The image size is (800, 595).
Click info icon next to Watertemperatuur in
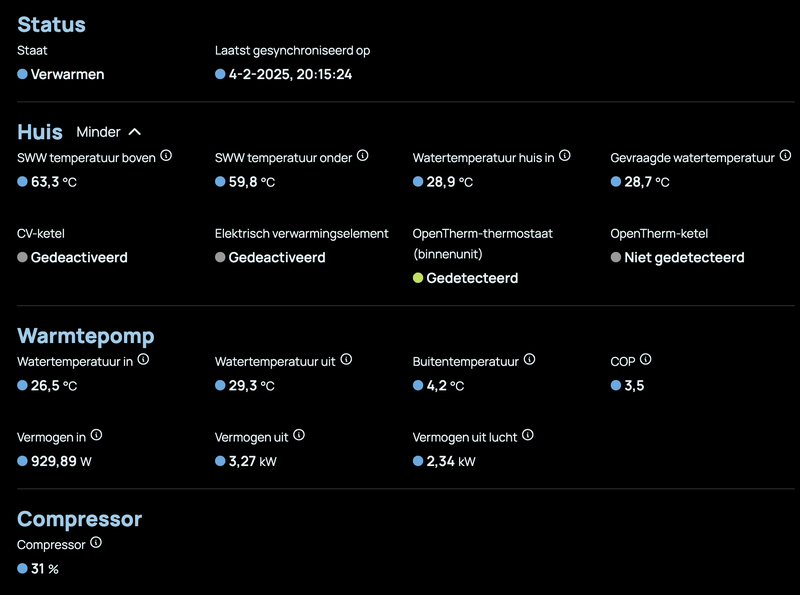click(143, 359)
